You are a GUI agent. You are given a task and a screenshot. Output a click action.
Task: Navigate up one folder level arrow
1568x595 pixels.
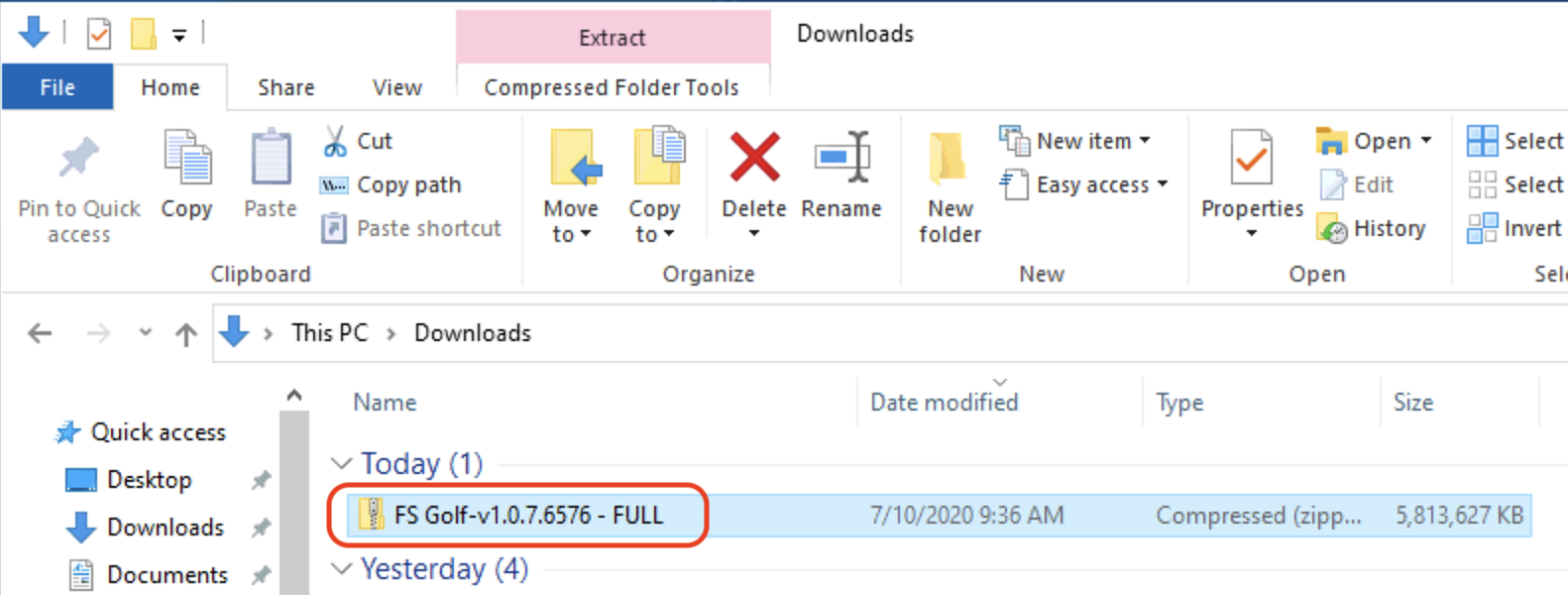pos(186,334)
